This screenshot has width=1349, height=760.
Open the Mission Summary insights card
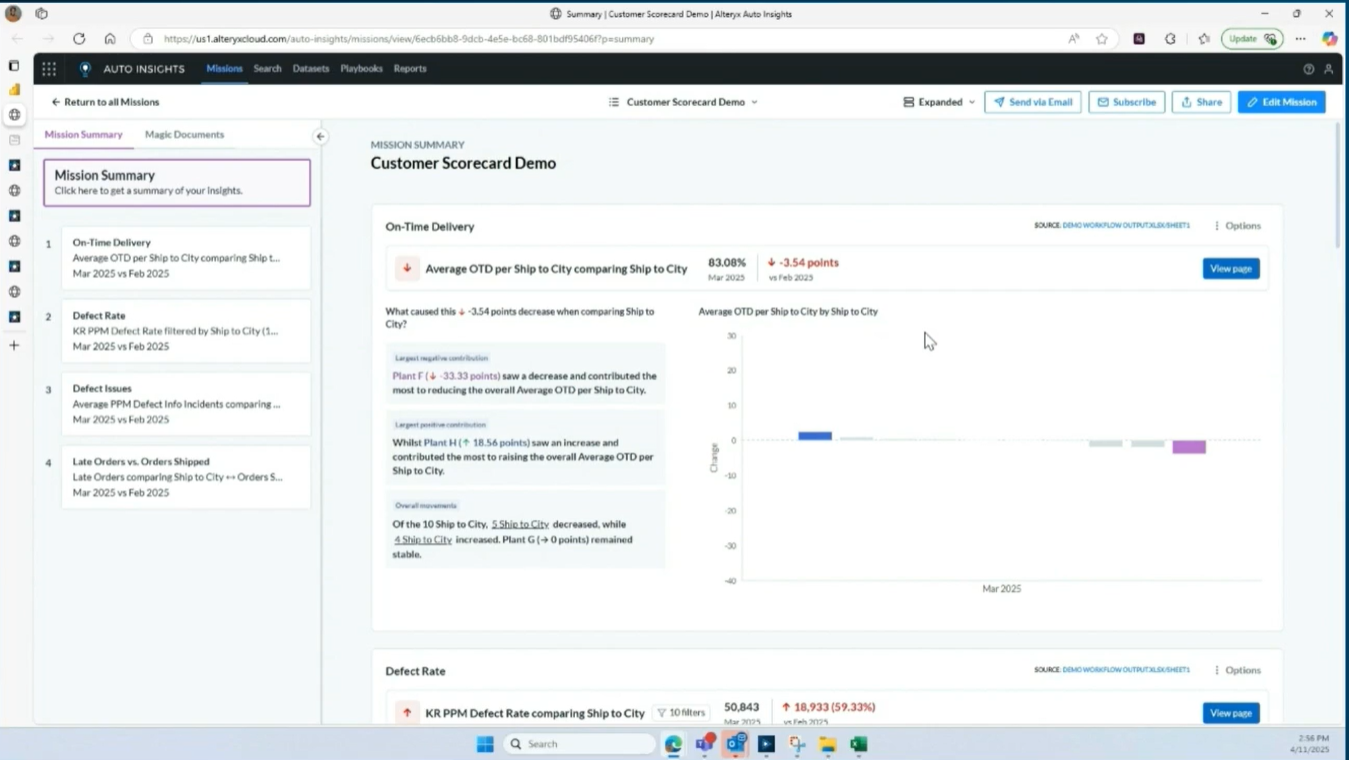pyautogui.click(x=177, y=182)
